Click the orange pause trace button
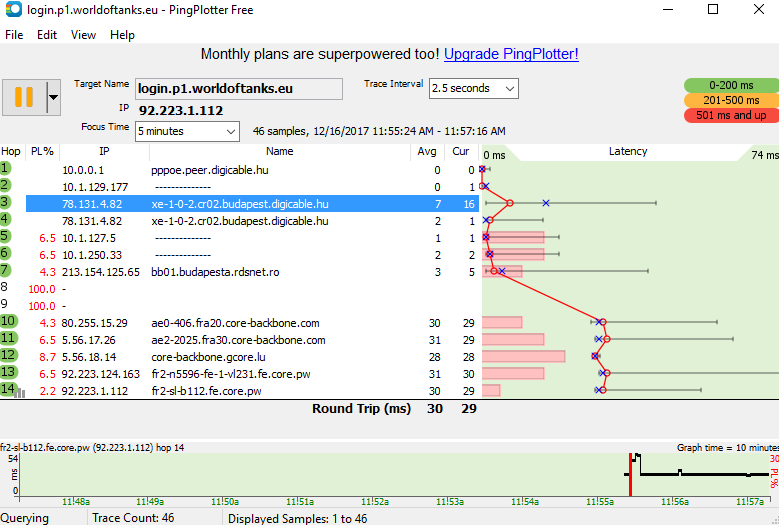Image resolution: width=779 pixels, height=525 pixels. (x=23, y=98)
